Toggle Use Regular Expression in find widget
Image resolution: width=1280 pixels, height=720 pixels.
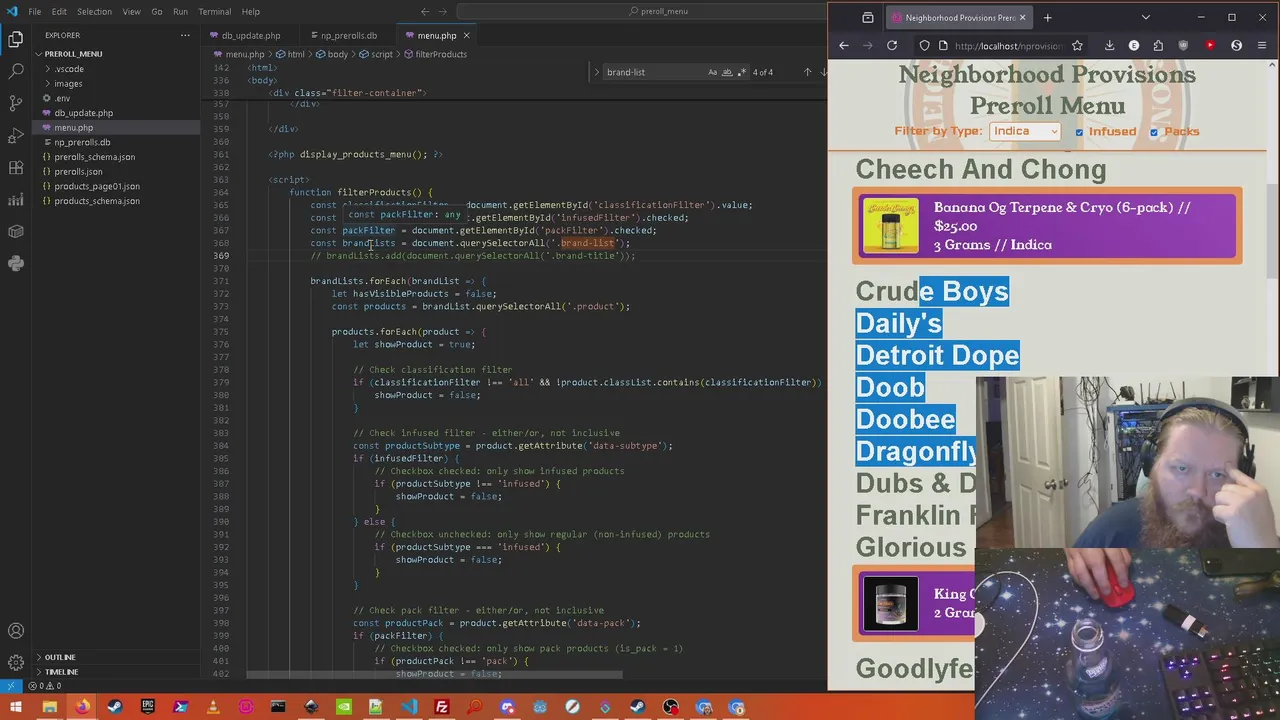[741, 72]
